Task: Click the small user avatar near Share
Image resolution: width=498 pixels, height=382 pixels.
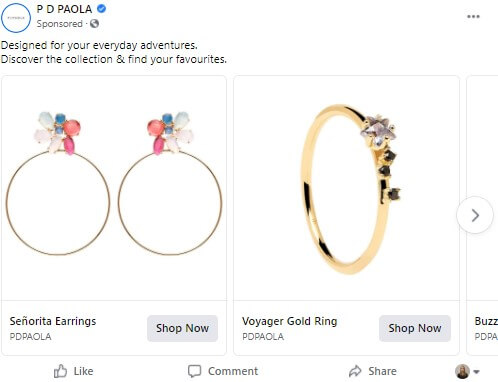Action: [462, 371]
